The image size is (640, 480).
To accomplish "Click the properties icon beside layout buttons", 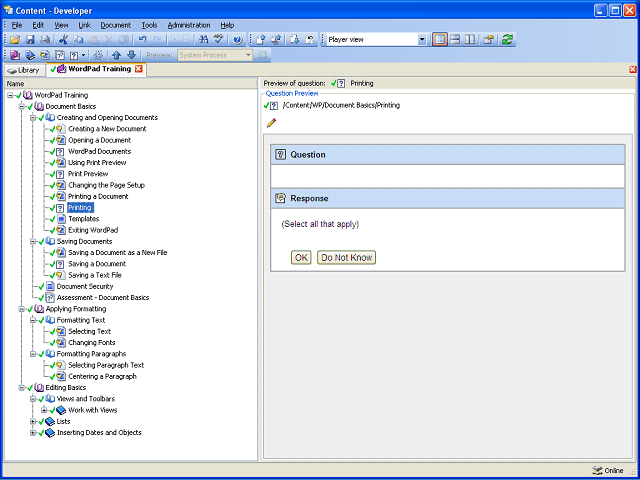I will [489, 40].
